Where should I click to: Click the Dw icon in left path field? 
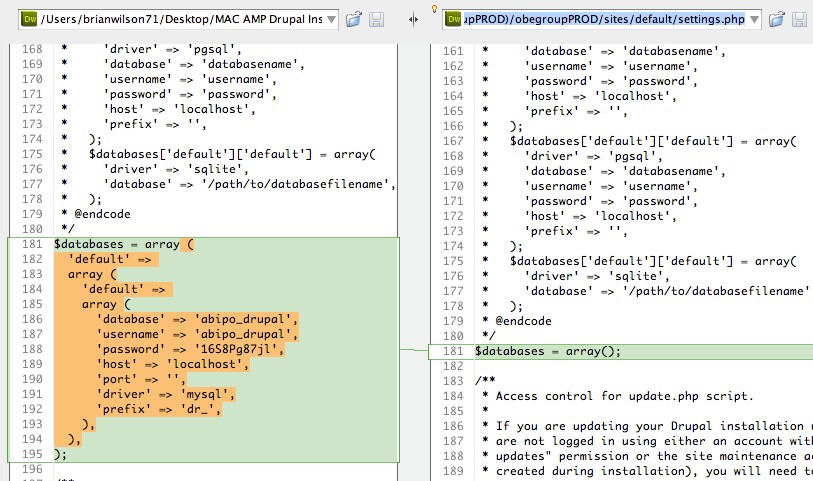(x=29, y=20)
